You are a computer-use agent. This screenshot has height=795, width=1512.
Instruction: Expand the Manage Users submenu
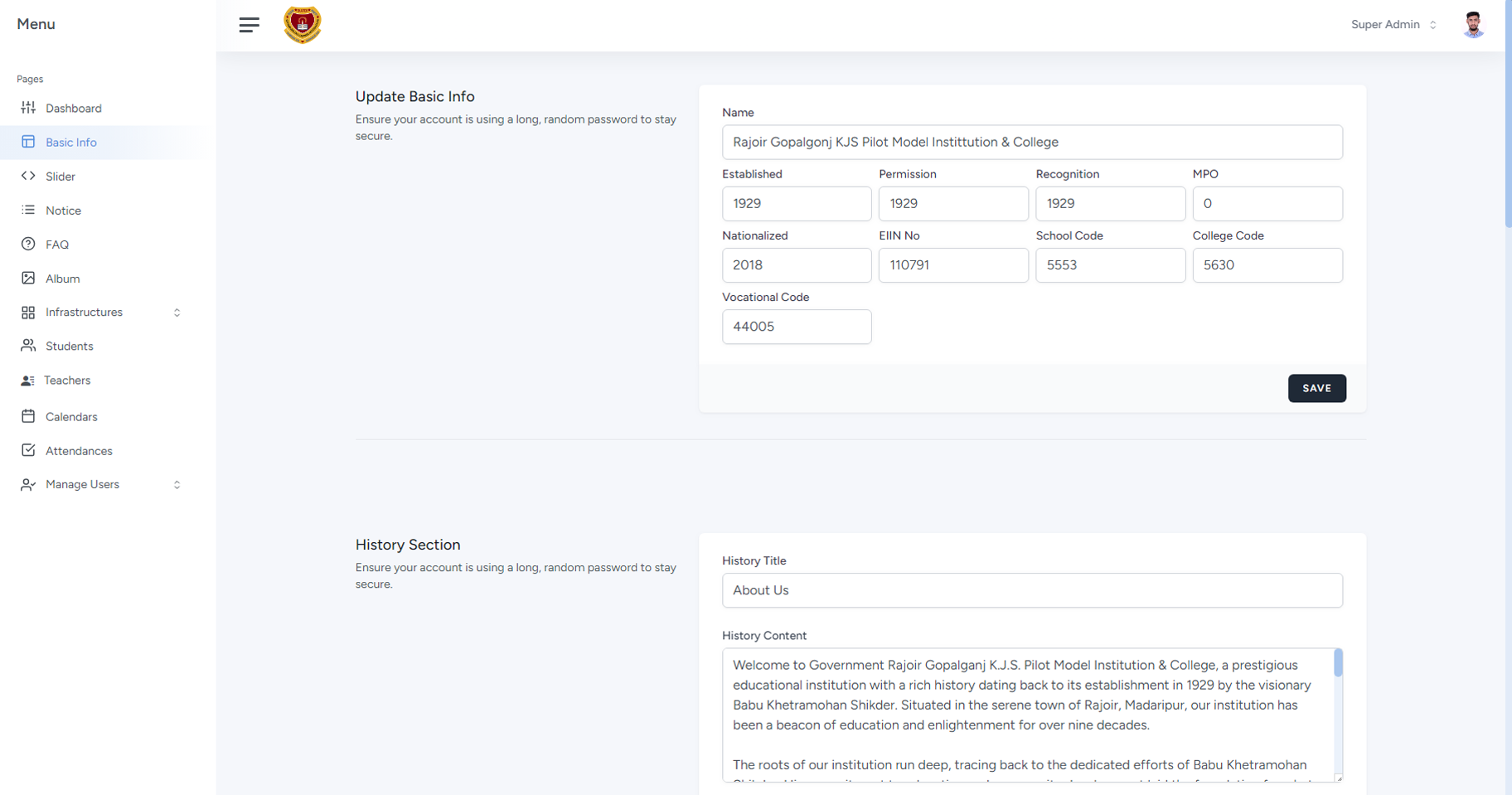[x=177, y=485]
